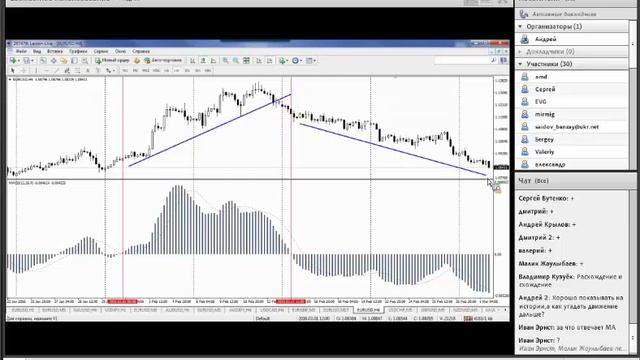Open the Справка menu
The image size is (640, 360).
[x=141, y=51]
